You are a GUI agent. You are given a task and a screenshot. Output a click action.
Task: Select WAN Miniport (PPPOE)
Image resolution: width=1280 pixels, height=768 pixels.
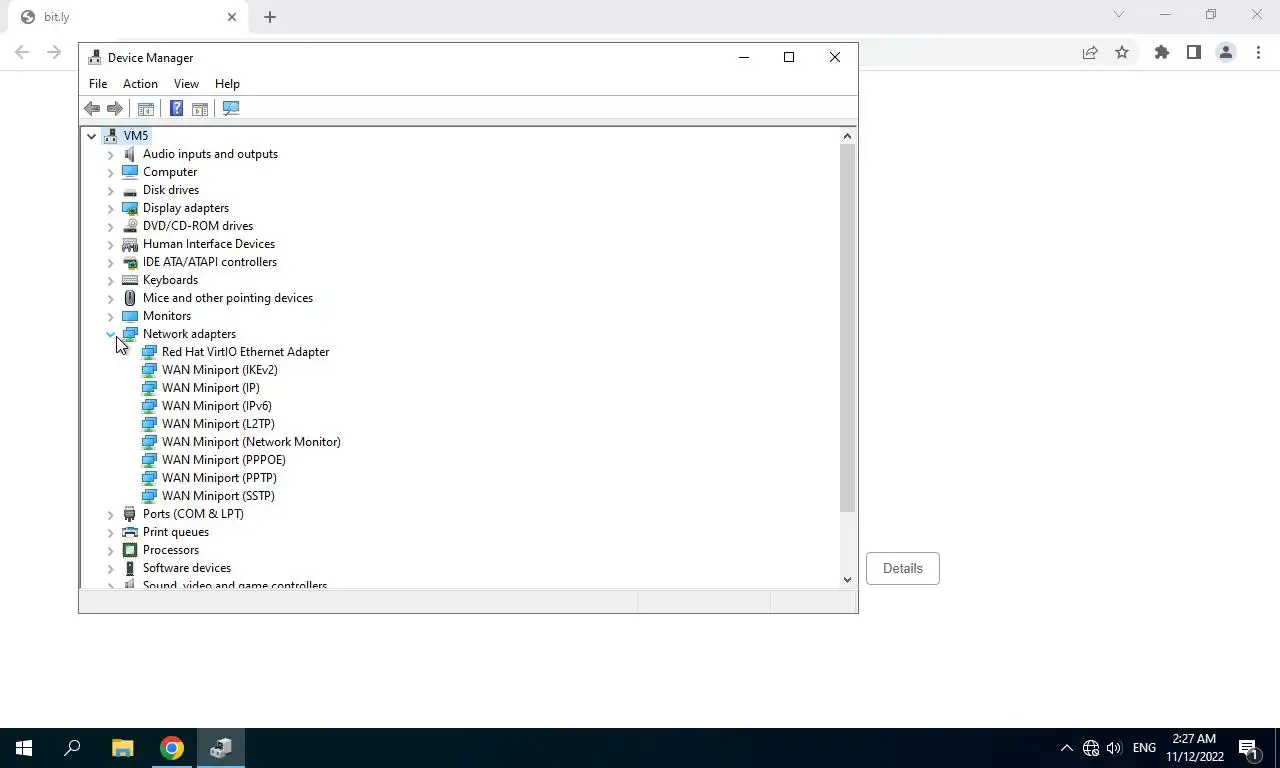pyautogui.click(x=224, y=460)
